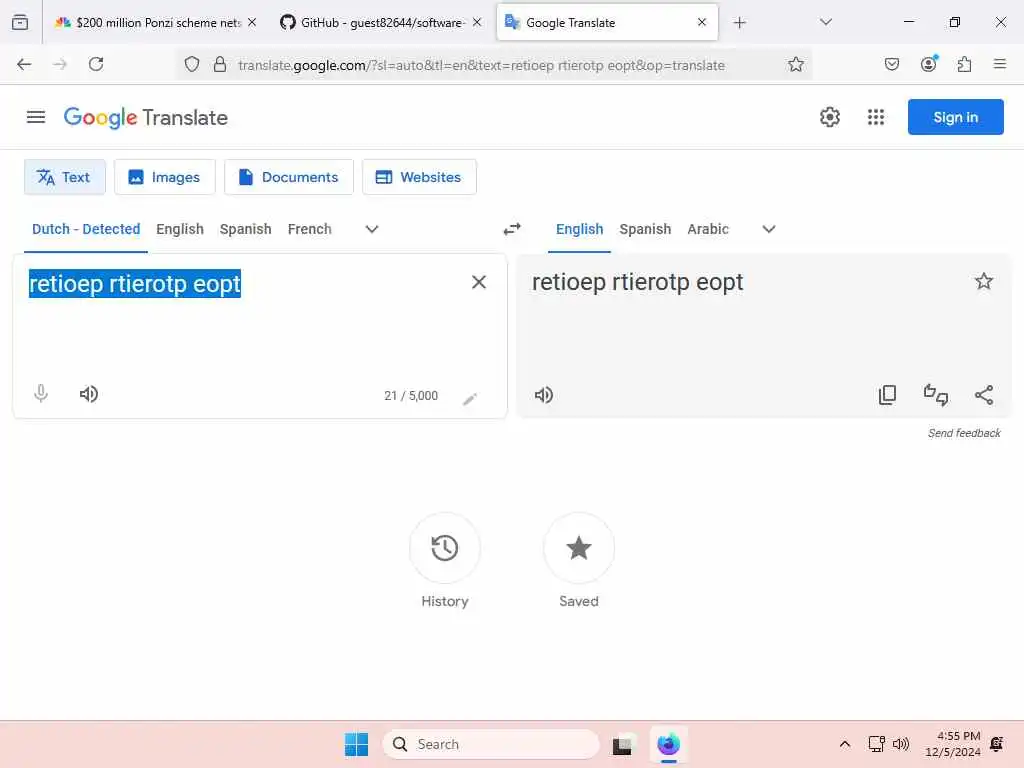1024x768 pixels.
Task: Set target language to English
Action: pyautogui.click(x=579, y=229)
